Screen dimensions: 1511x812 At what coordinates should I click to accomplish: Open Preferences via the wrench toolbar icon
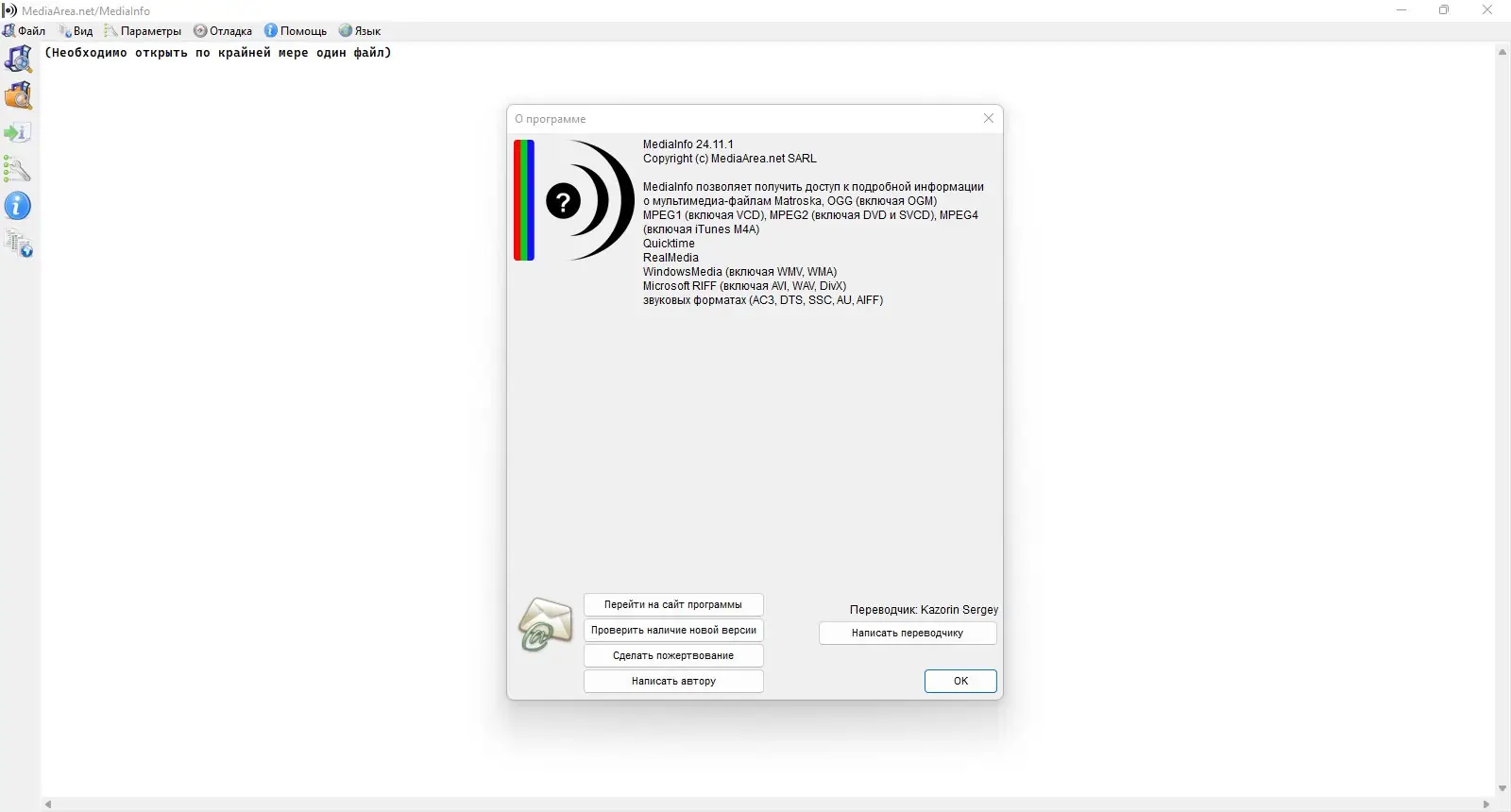coord(18,169)
